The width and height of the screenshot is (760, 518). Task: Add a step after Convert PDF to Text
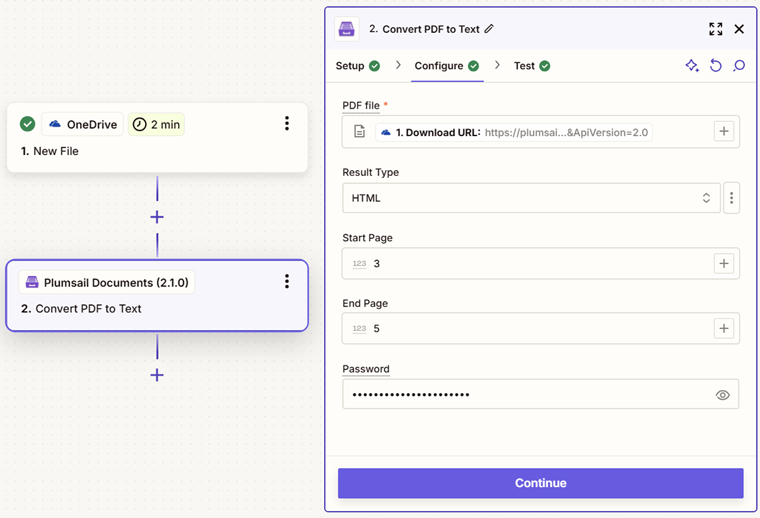coord(157,375)
